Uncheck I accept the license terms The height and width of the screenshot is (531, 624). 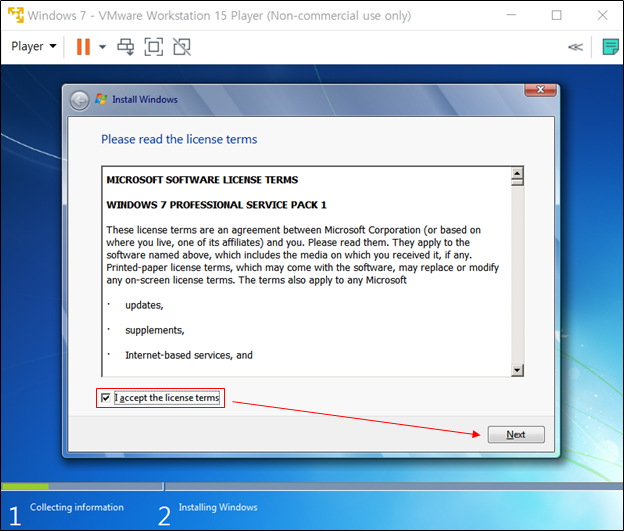pos(105,398)
